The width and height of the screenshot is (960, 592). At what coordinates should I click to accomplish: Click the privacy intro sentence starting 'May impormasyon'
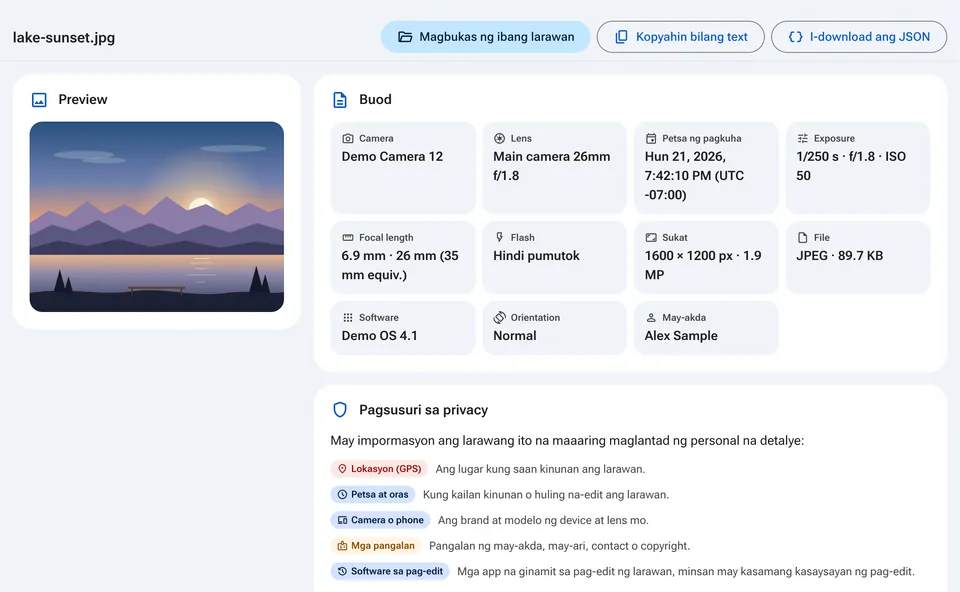tap(567, 441)
